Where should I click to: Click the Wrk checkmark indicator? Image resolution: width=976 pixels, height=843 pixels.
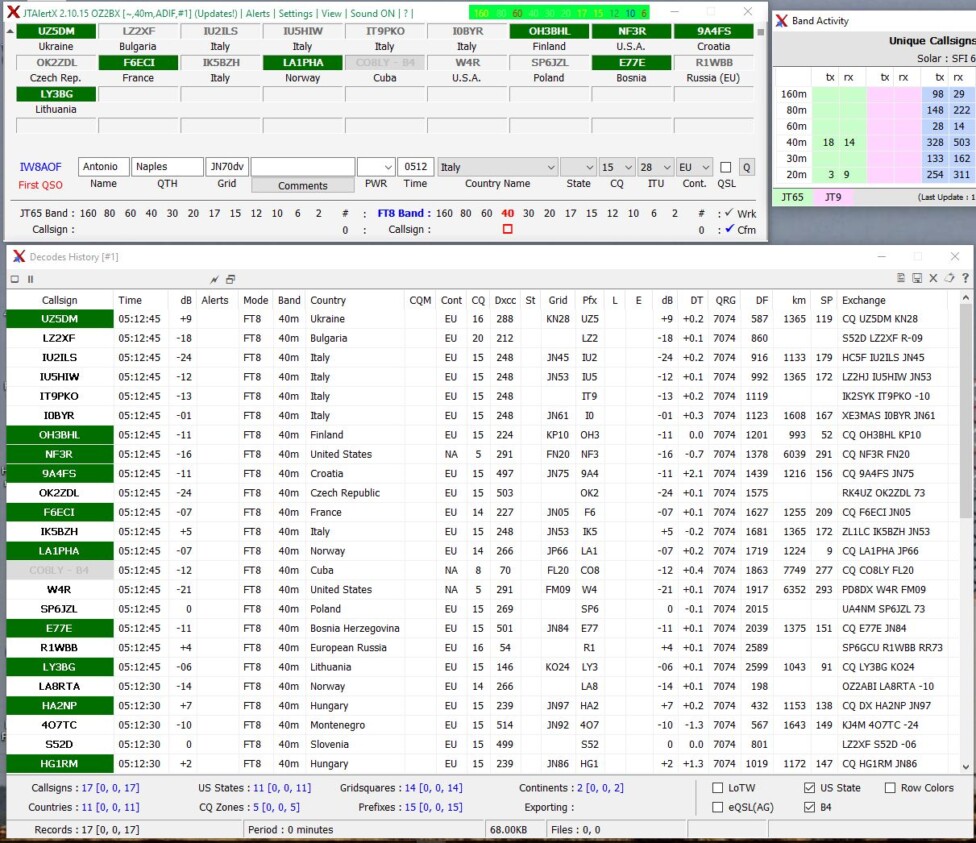[730, 213]
